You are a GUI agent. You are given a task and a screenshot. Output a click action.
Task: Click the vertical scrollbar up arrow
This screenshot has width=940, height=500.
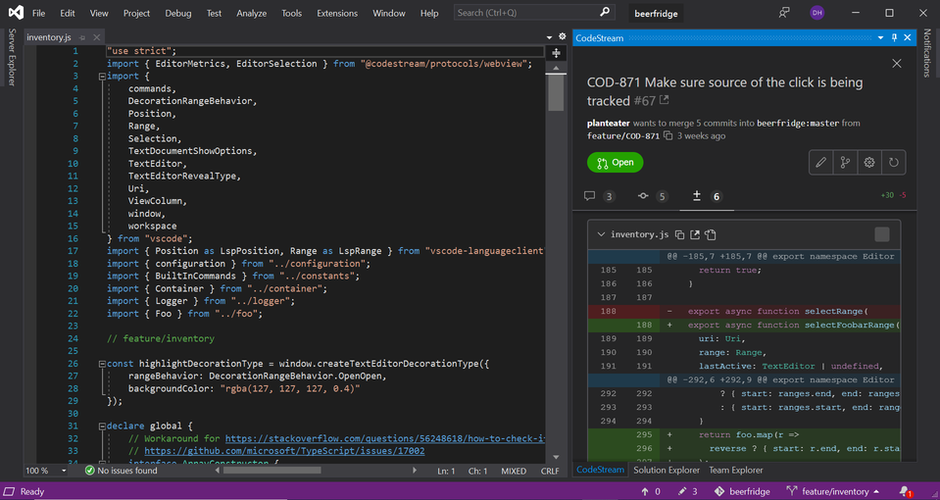[556, 68]
